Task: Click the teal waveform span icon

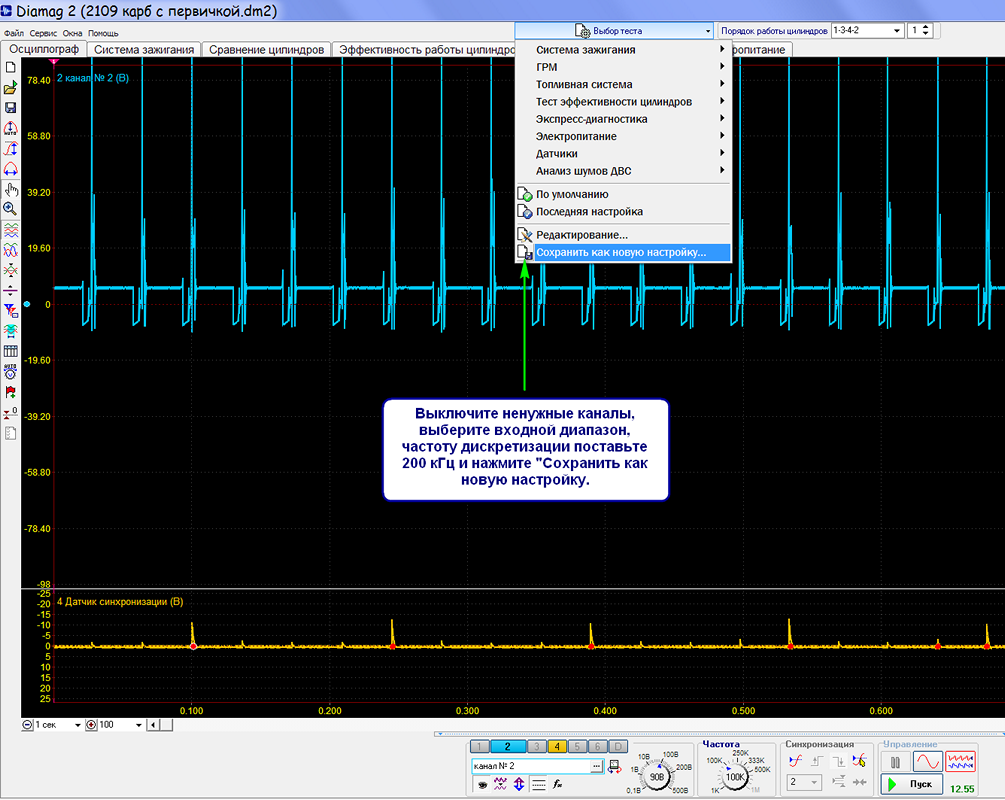Action: [x=10, y=331]
